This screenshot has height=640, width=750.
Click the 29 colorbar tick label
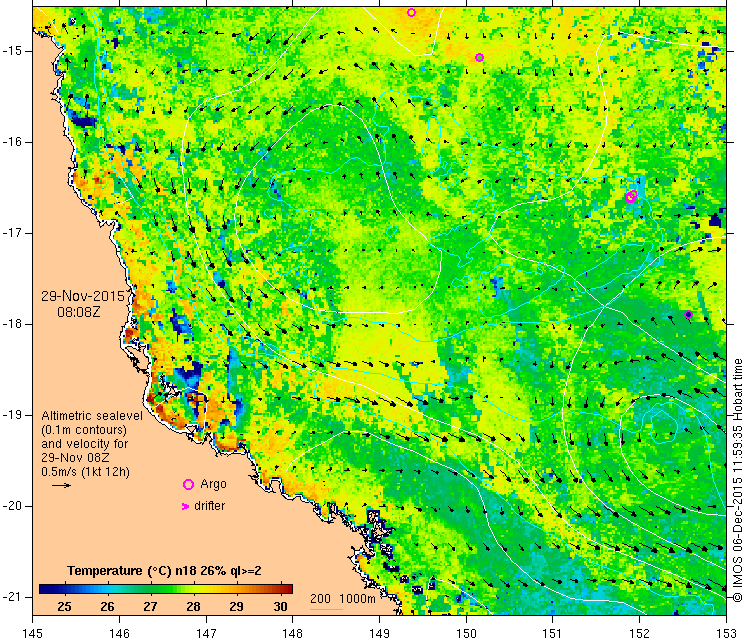pos(236,607)
